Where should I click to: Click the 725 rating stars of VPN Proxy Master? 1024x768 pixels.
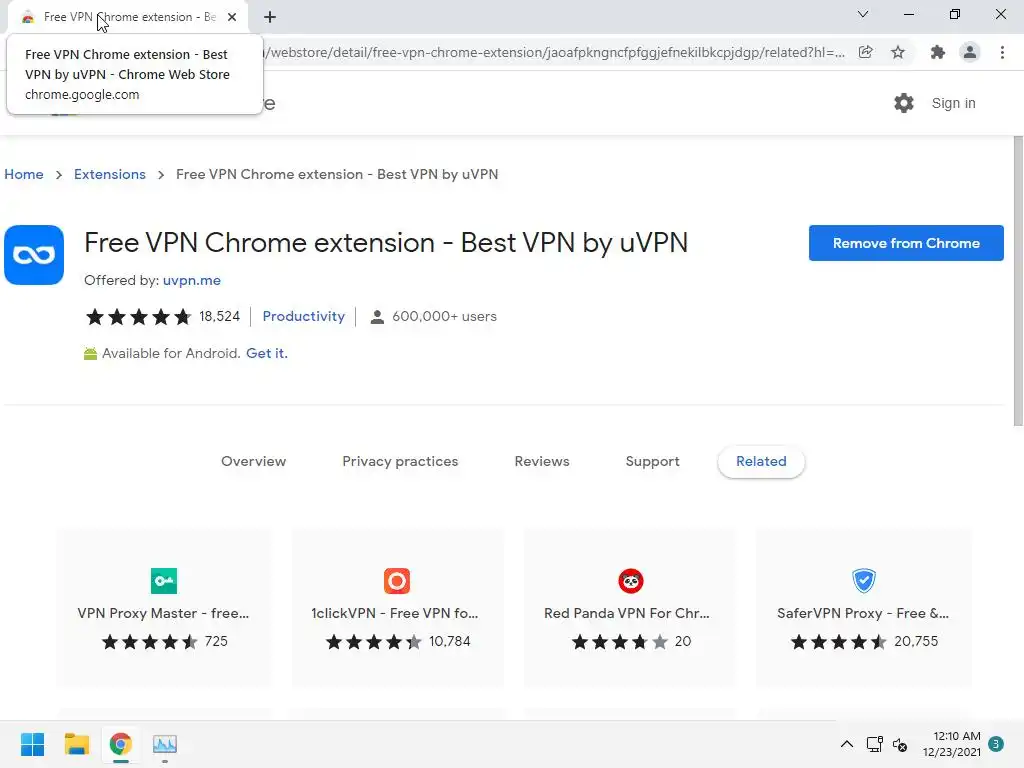pos(150,641)
